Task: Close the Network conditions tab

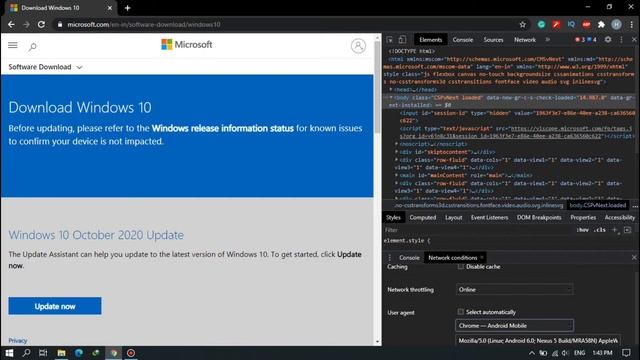Action: [482, 257]
